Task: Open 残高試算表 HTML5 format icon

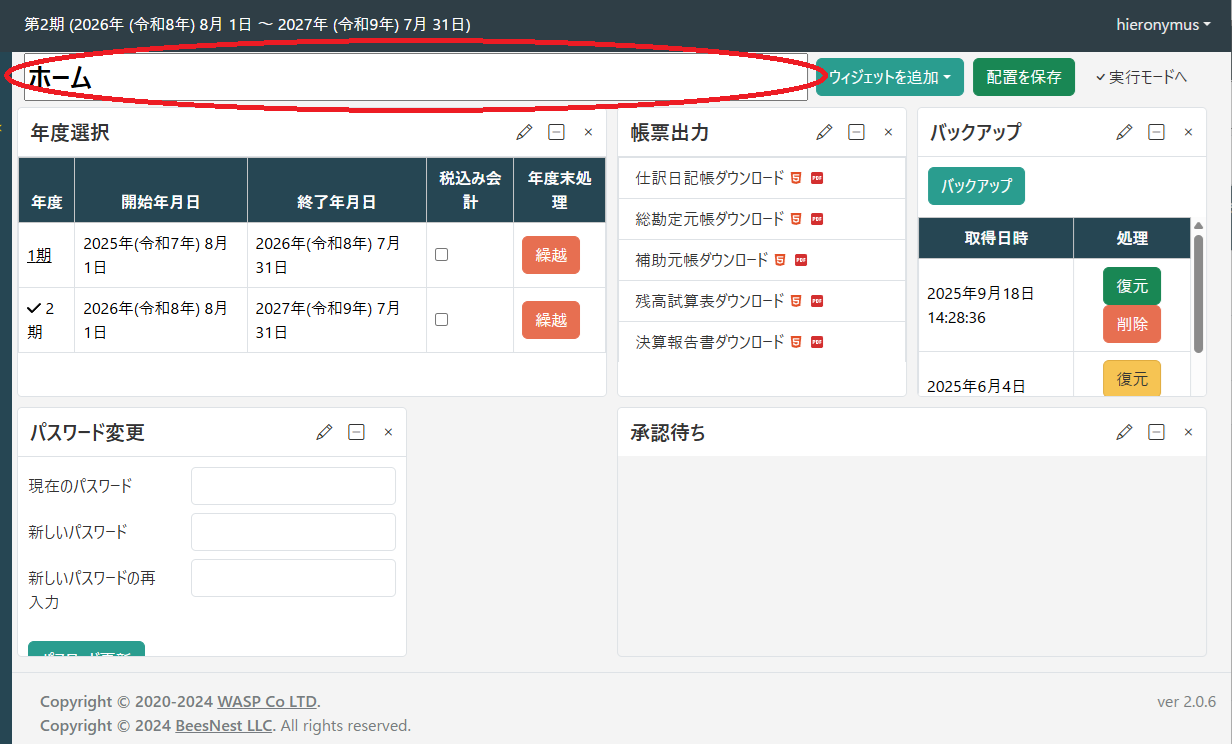Action: click(796, 301)
